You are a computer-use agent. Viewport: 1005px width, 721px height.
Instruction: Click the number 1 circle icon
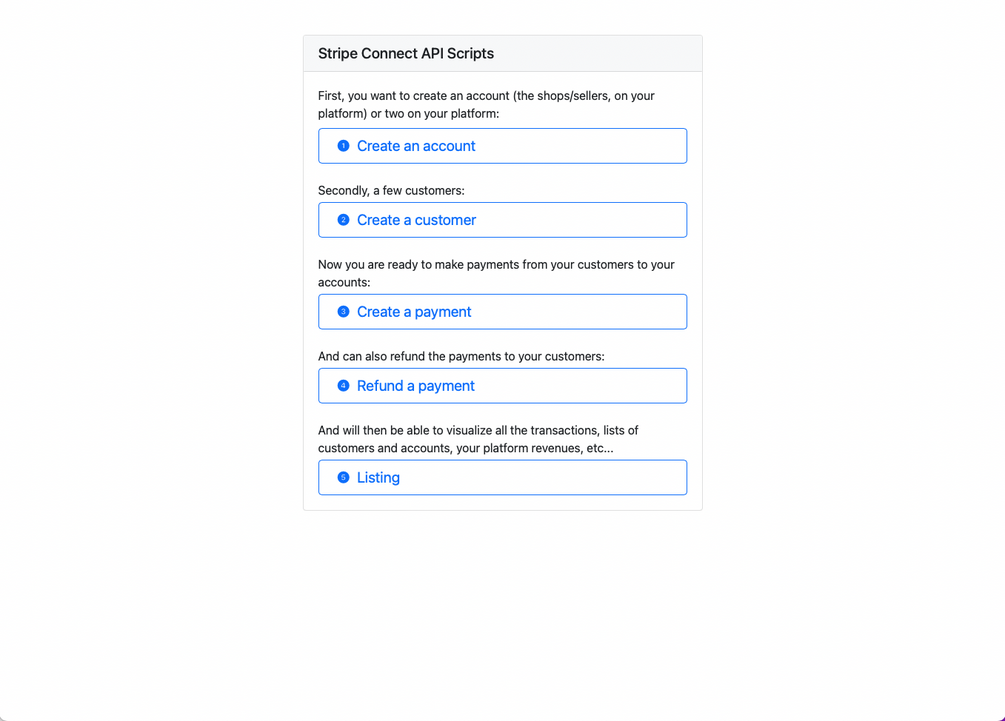[343, 146]
